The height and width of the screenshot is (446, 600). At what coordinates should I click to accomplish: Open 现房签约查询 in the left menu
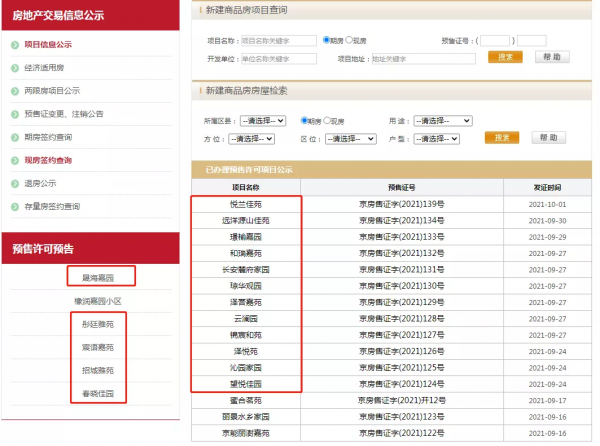click(x=48, y=160)
